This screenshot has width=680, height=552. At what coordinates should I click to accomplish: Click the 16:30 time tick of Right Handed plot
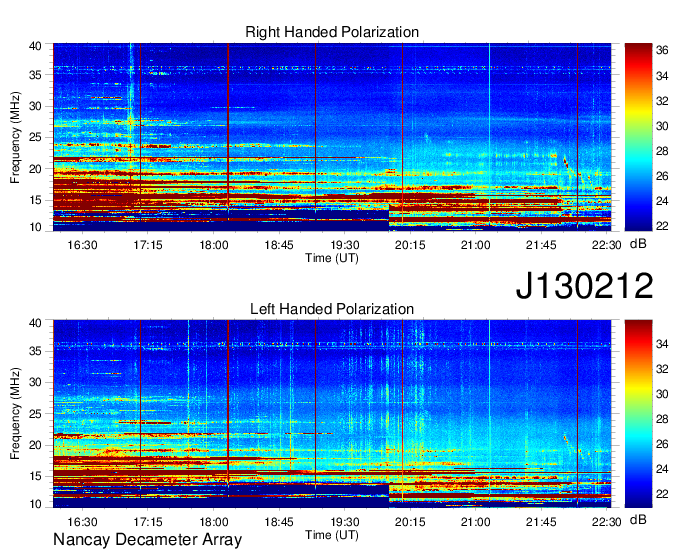82,245
